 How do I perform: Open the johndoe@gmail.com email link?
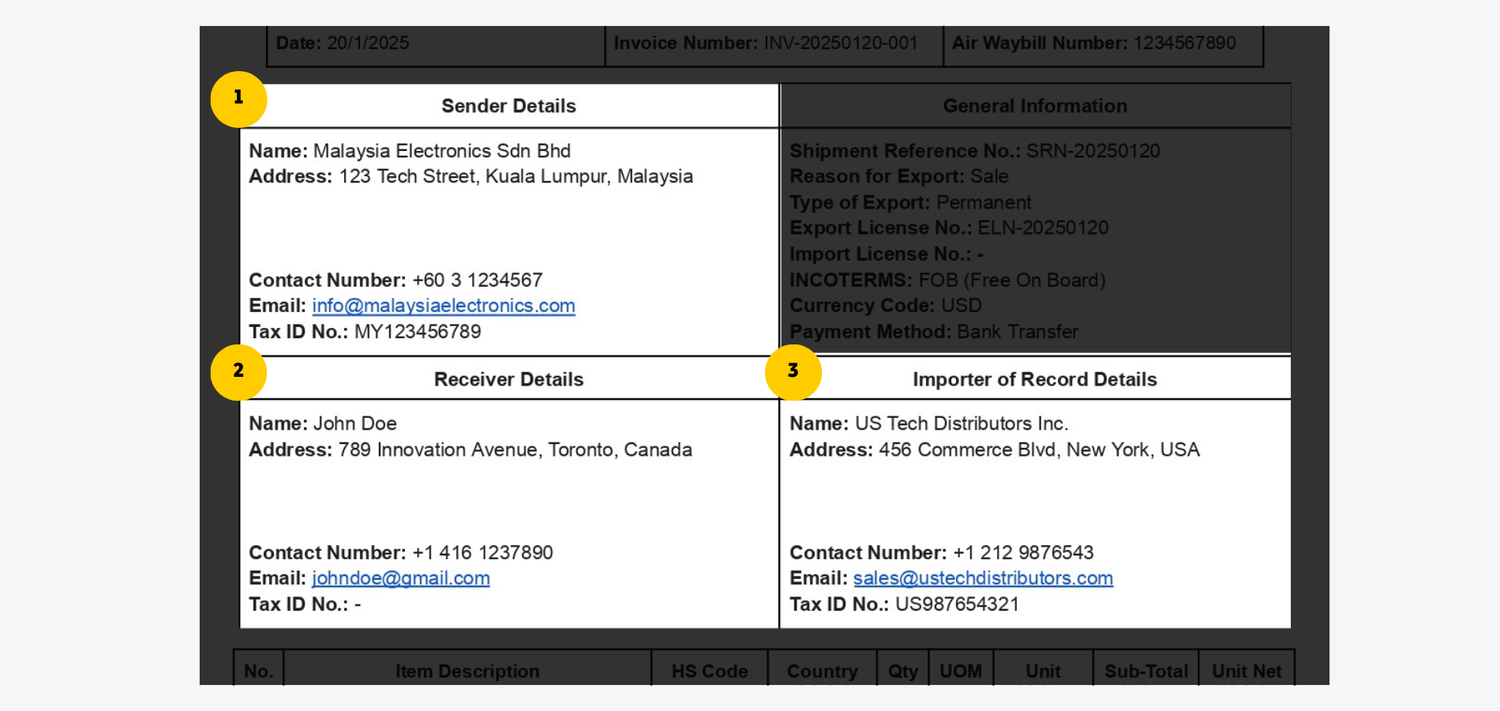400,579
